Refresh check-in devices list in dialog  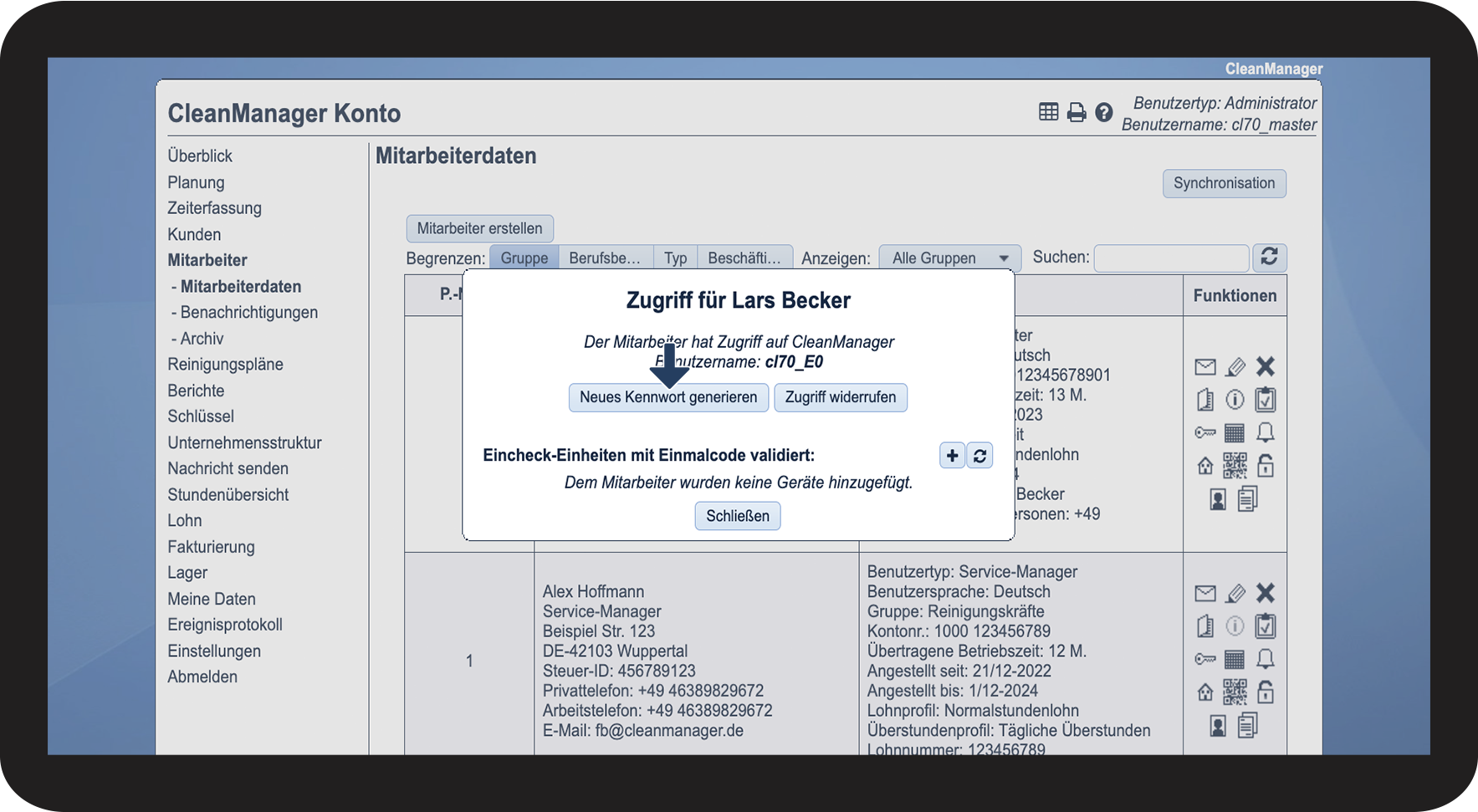[979, 456]
